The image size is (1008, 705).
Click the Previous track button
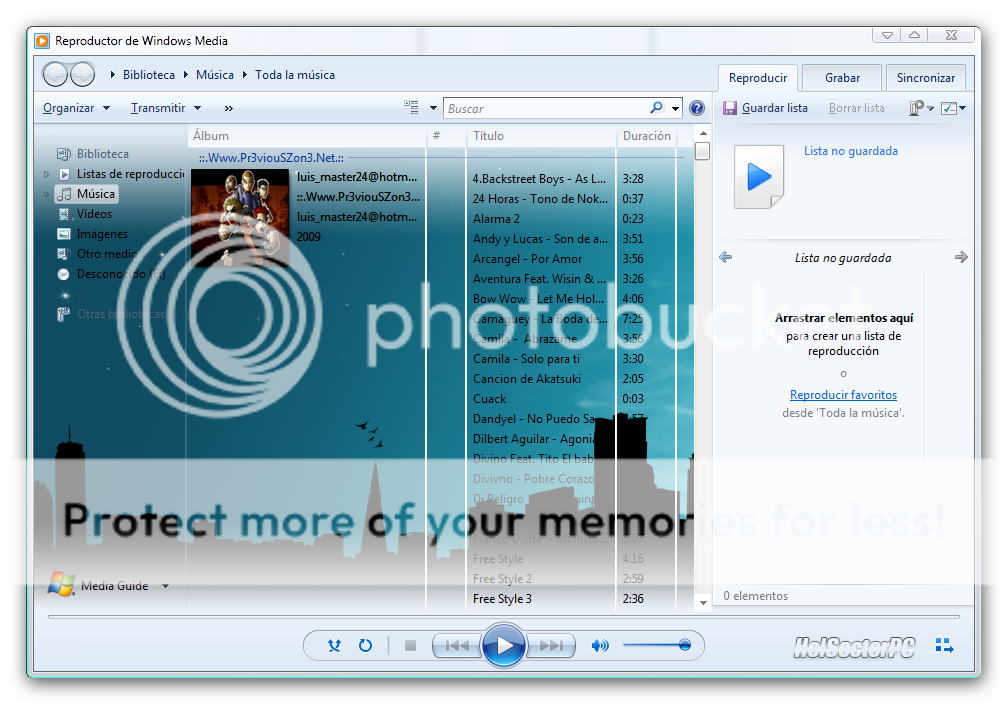click(457, 646)
